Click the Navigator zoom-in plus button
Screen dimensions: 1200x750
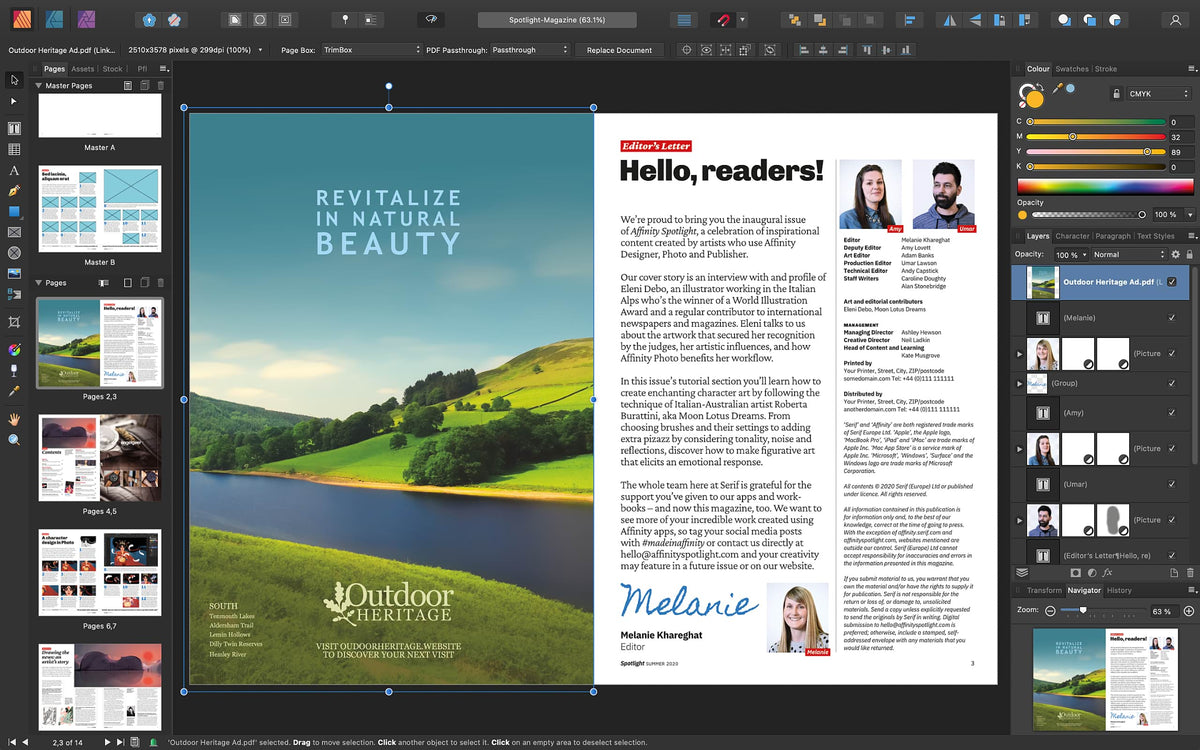1189,611
